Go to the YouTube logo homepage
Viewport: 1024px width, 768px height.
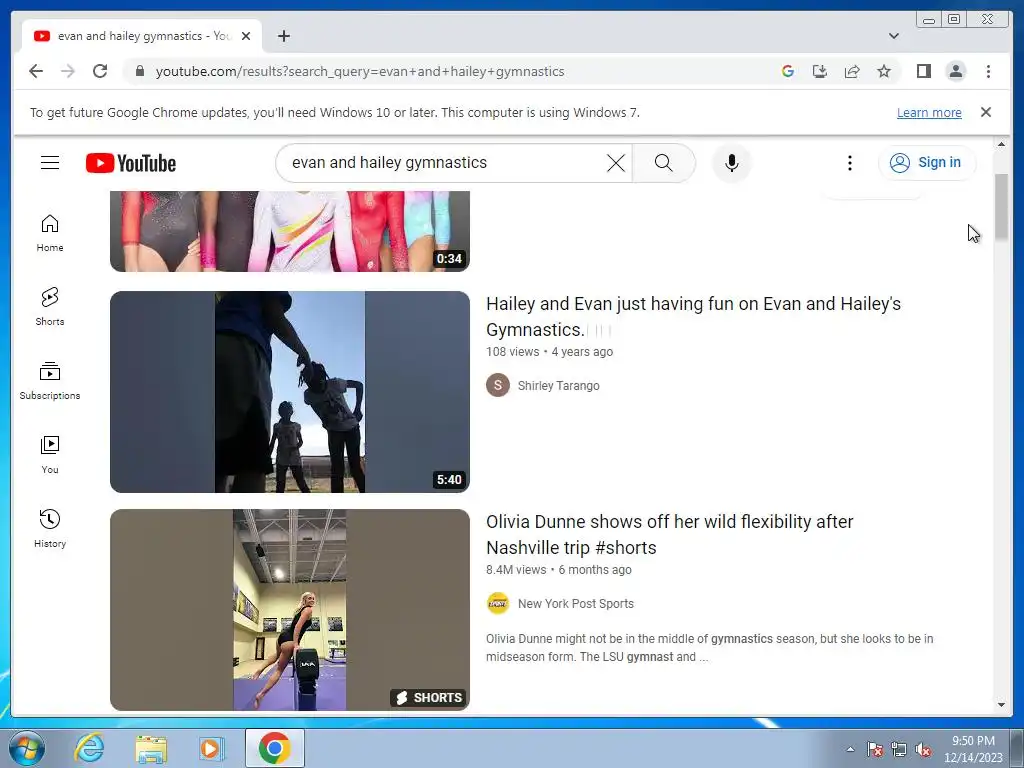pos(131,163)
